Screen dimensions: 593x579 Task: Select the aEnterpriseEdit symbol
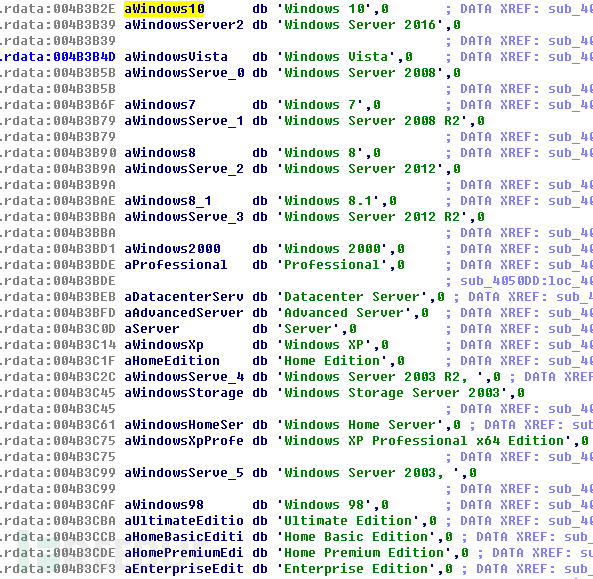(184, 569)
